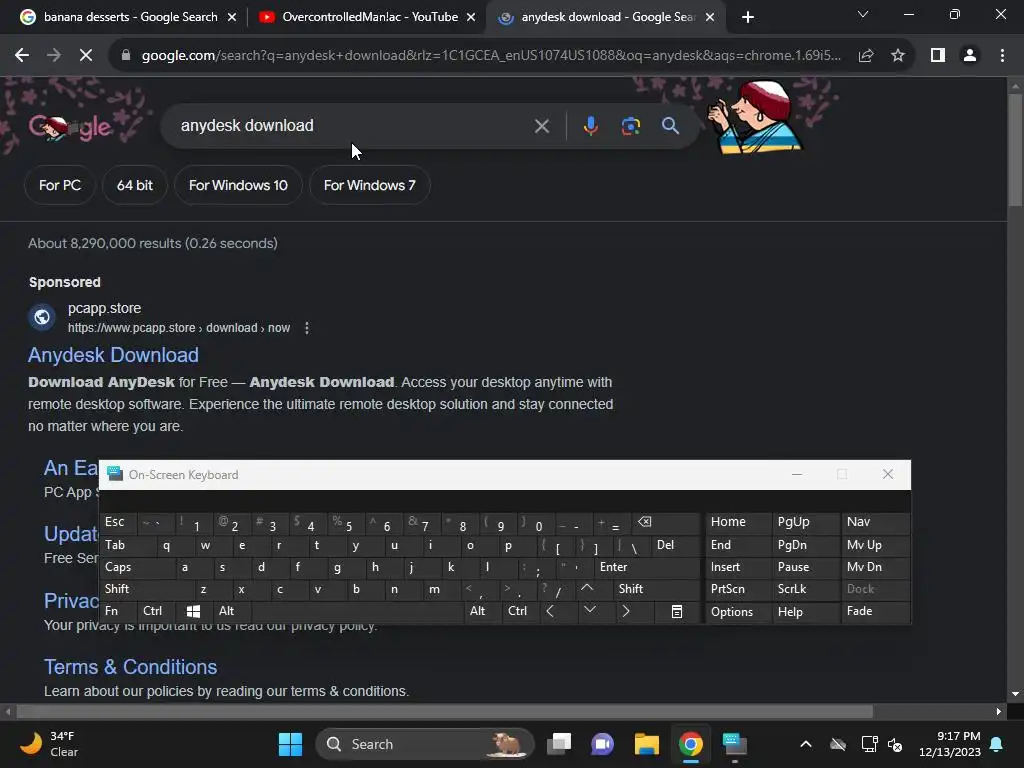Open File Explorer from the taskbar
Screen dimensions: 1024x768
[646, 744]
